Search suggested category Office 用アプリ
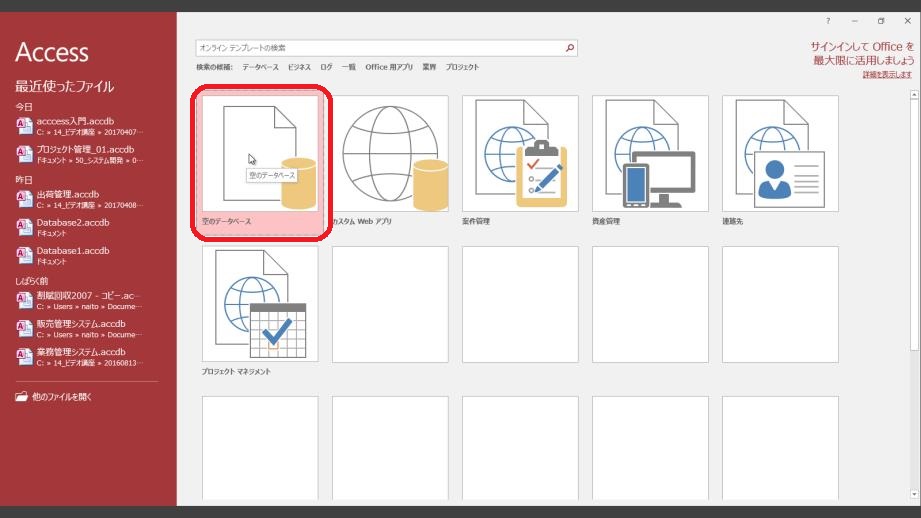The width and height of the screenshot is (921, 518). (389, 67)
